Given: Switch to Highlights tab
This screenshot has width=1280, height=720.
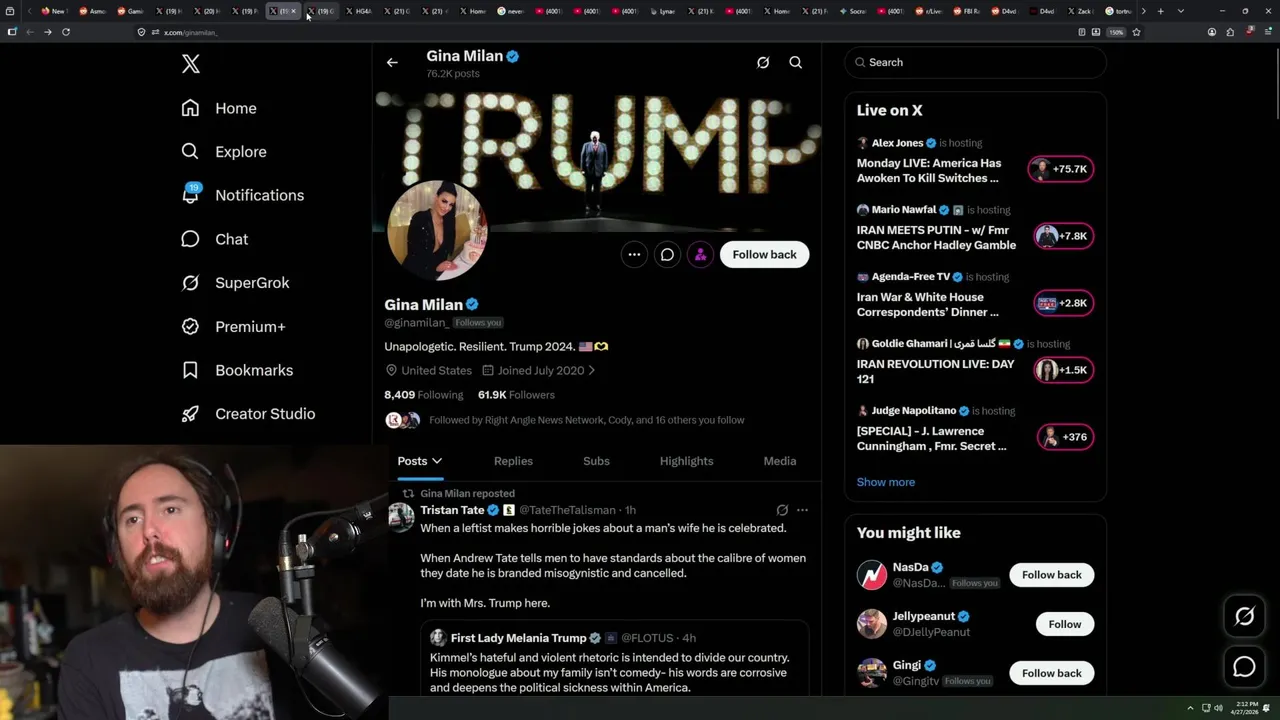Looking at the screenshot, I should [686, 461].
